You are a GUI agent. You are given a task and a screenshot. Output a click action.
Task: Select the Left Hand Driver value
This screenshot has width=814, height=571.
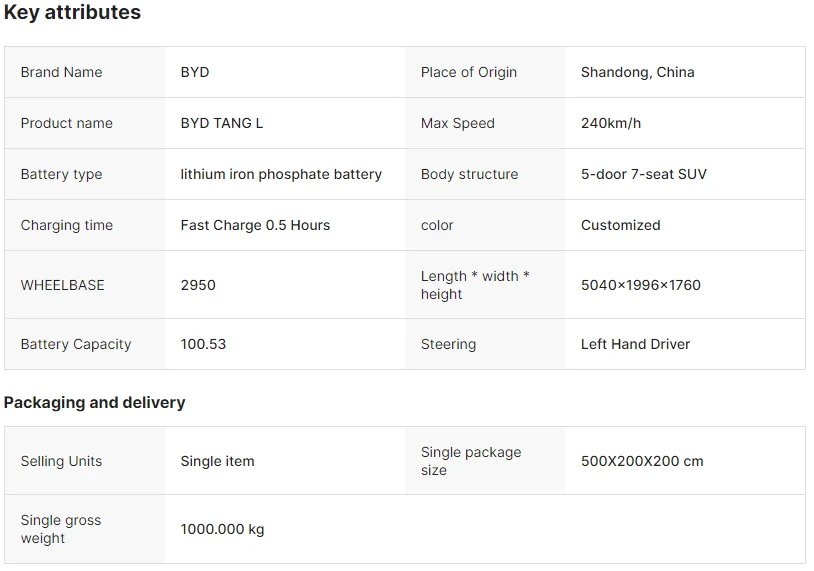tap(635, 344)
